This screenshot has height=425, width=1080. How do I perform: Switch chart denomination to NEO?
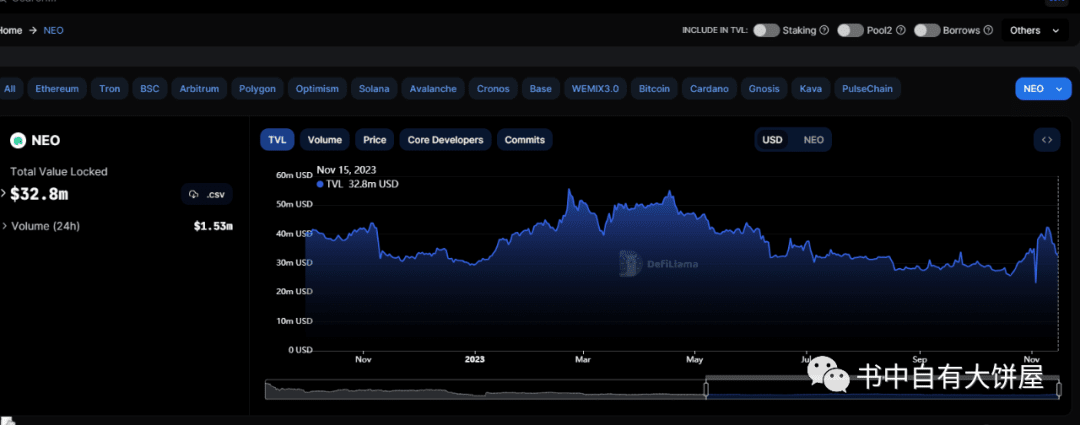[x=813, y=140]
